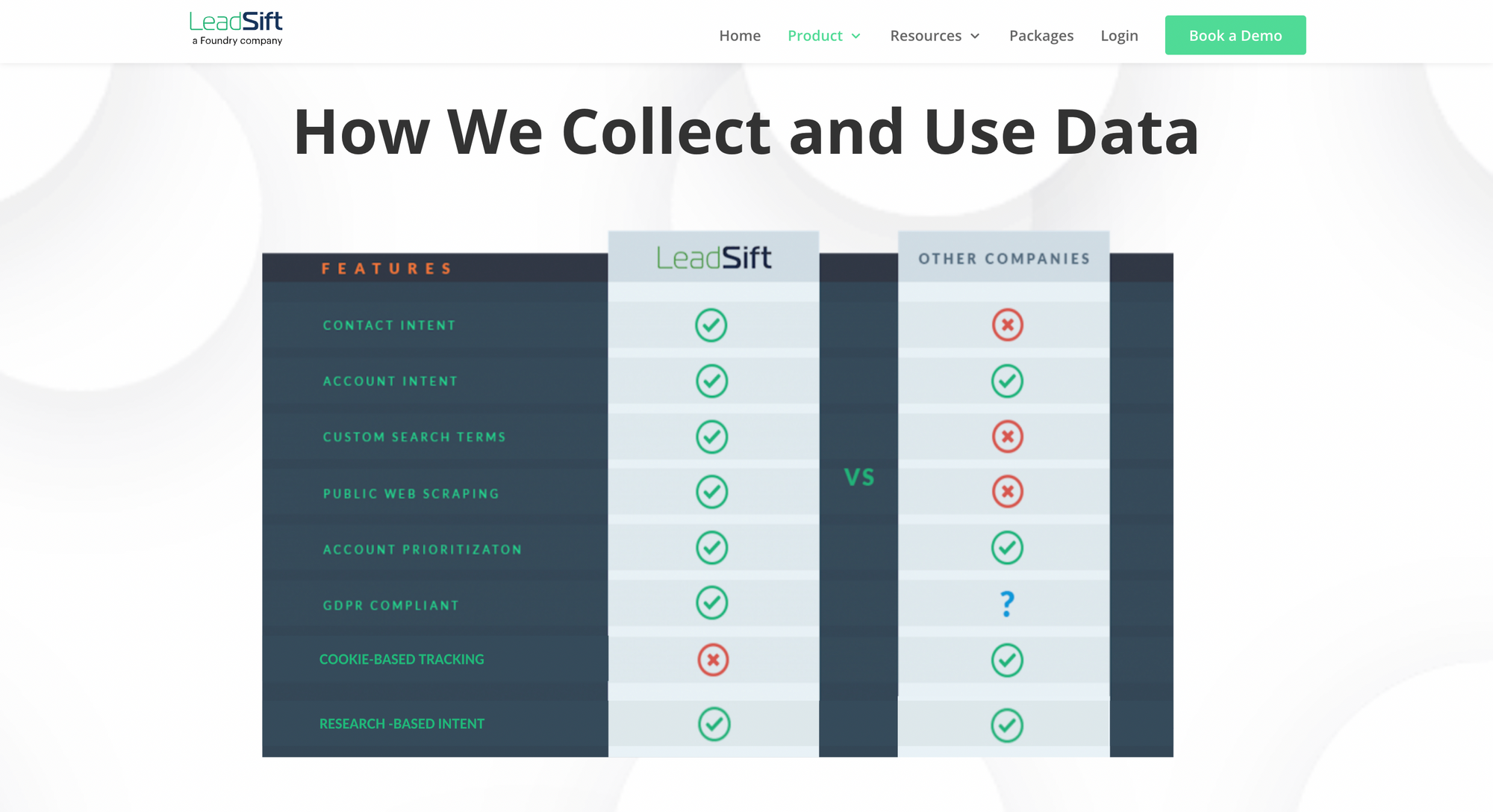Click the ACCOUNT INTENT row label

(390, 381)
